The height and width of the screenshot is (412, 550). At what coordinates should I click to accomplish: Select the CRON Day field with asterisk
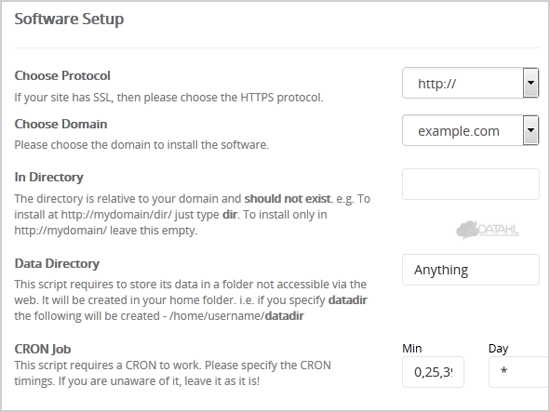519,372
